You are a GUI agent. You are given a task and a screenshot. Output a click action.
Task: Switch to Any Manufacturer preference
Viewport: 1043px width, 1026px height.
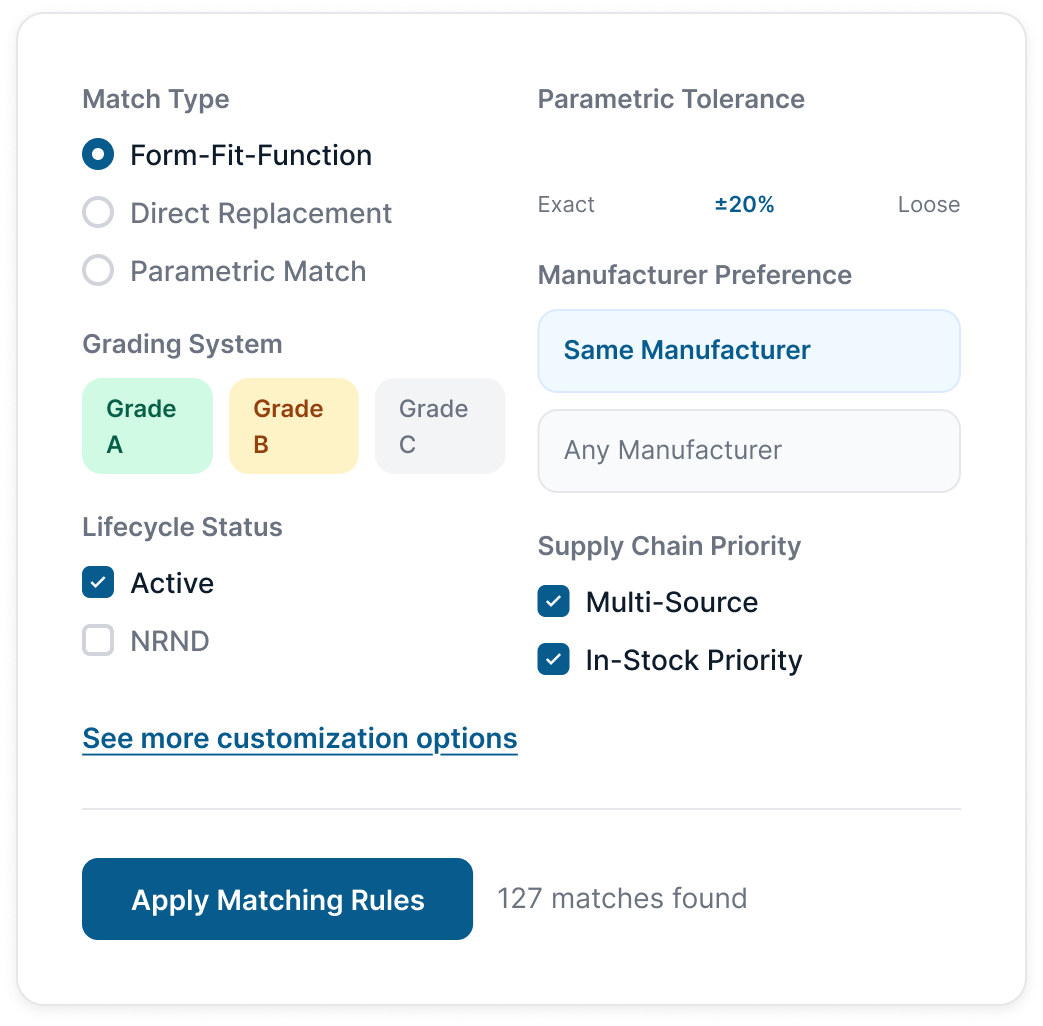(748, 451)
